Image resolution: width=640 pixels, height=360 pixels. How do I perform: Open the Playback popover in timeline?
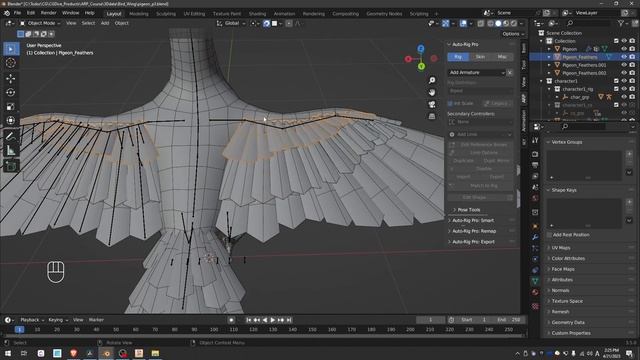tap(32, 320)
